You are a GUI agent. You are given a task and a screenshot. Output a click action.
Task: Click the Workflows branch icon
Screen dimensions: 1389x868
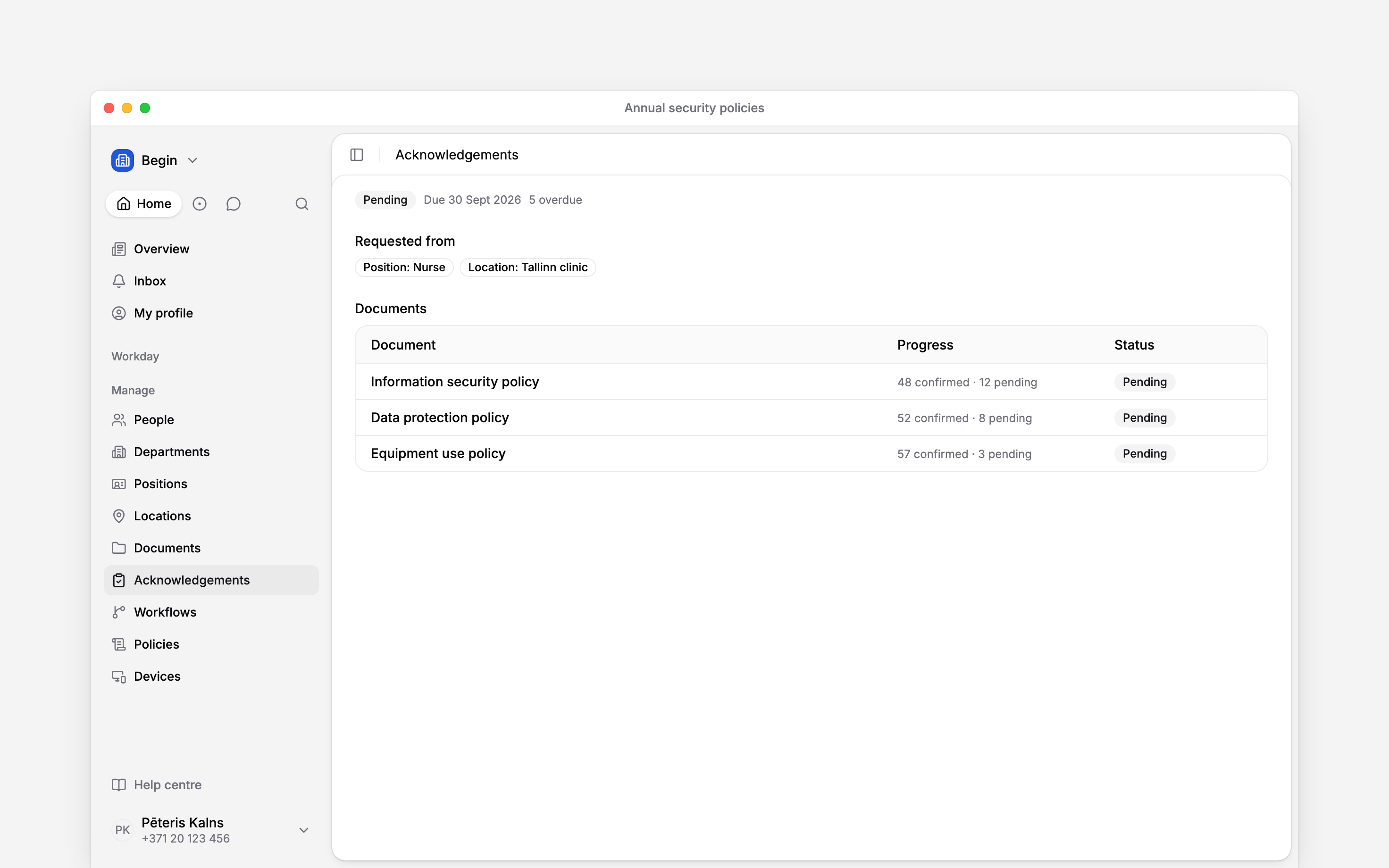(x=119, y=612)
